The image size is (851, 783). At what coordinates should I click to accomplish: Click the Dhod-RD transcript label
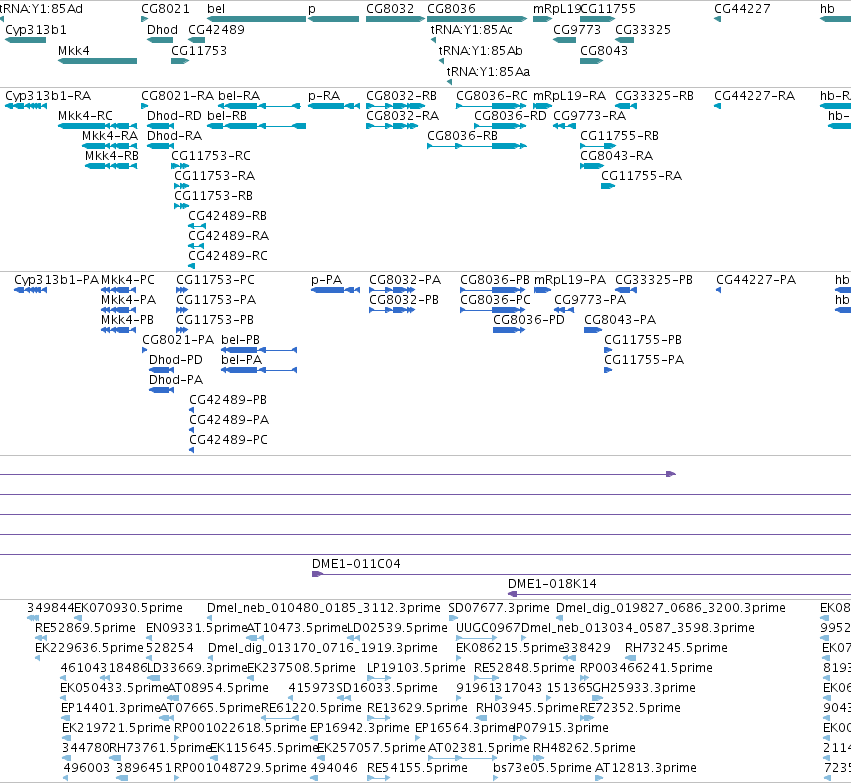174,116
